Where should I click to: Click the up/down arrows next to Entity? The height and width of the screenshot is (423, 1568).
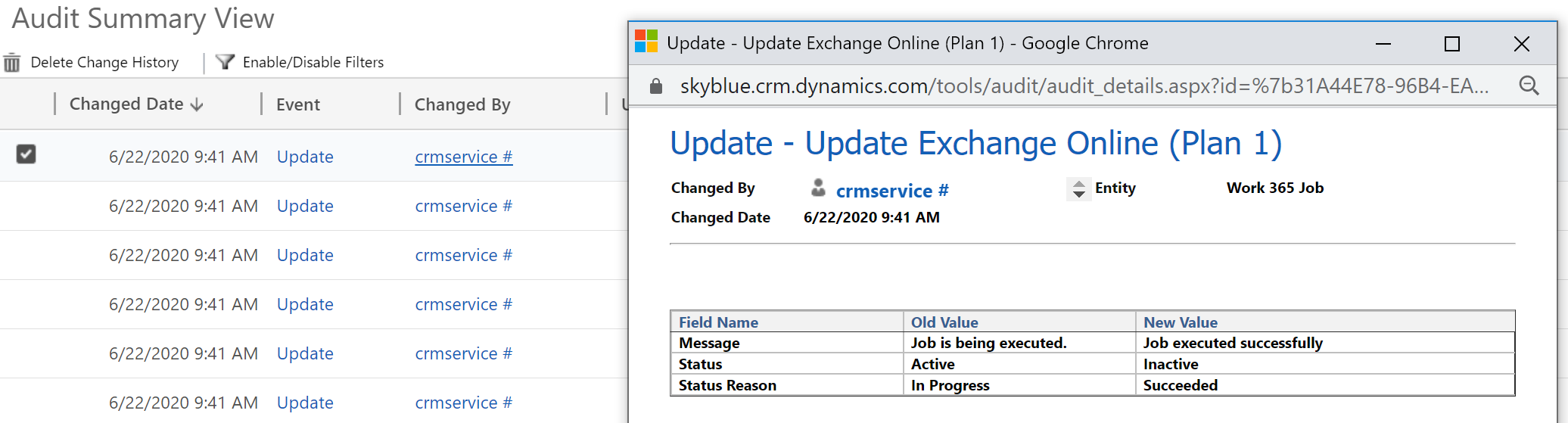1078,188
